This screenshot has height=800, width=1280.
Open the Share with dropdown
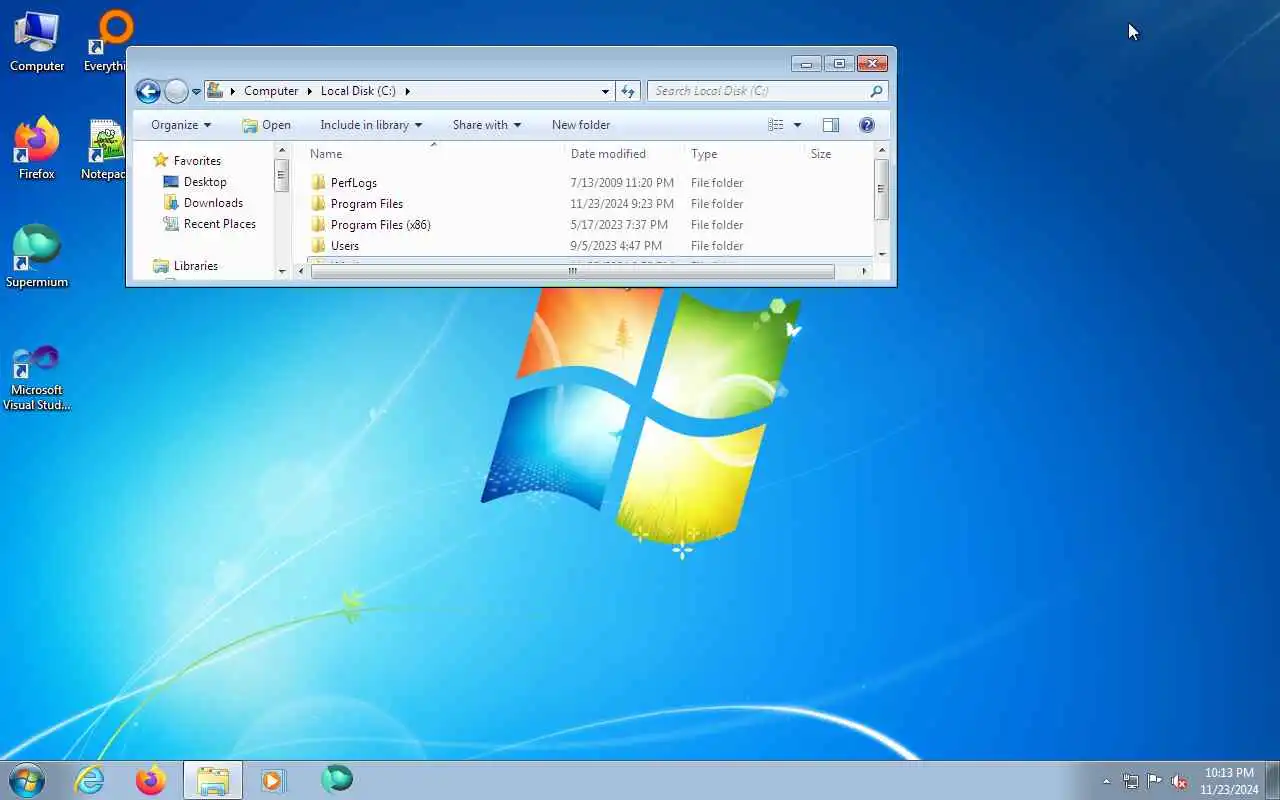click(x=487, y=125)
